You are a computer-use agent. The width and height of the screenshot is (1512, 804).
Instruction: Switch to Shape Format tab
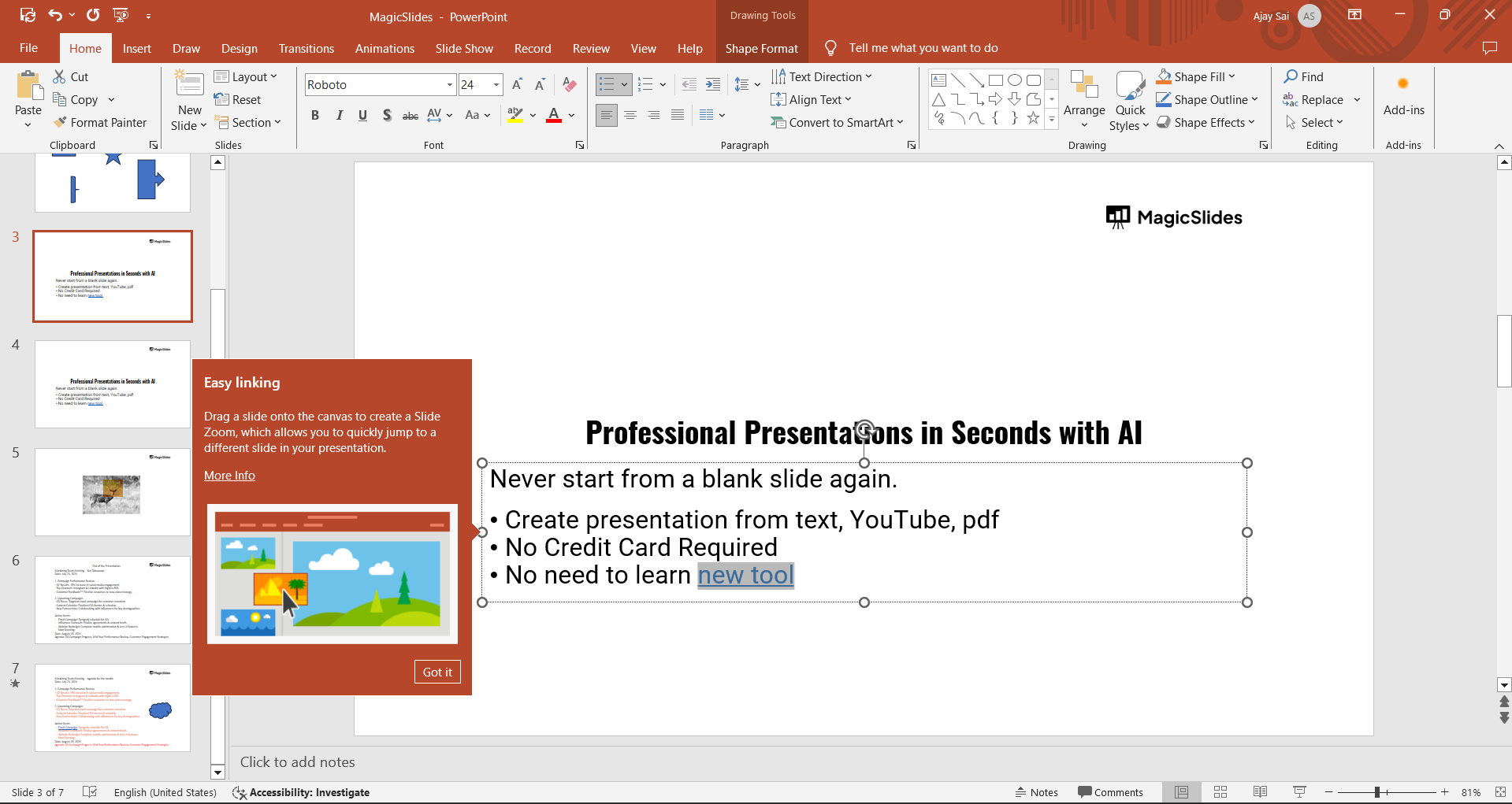[x=762, y=48]
